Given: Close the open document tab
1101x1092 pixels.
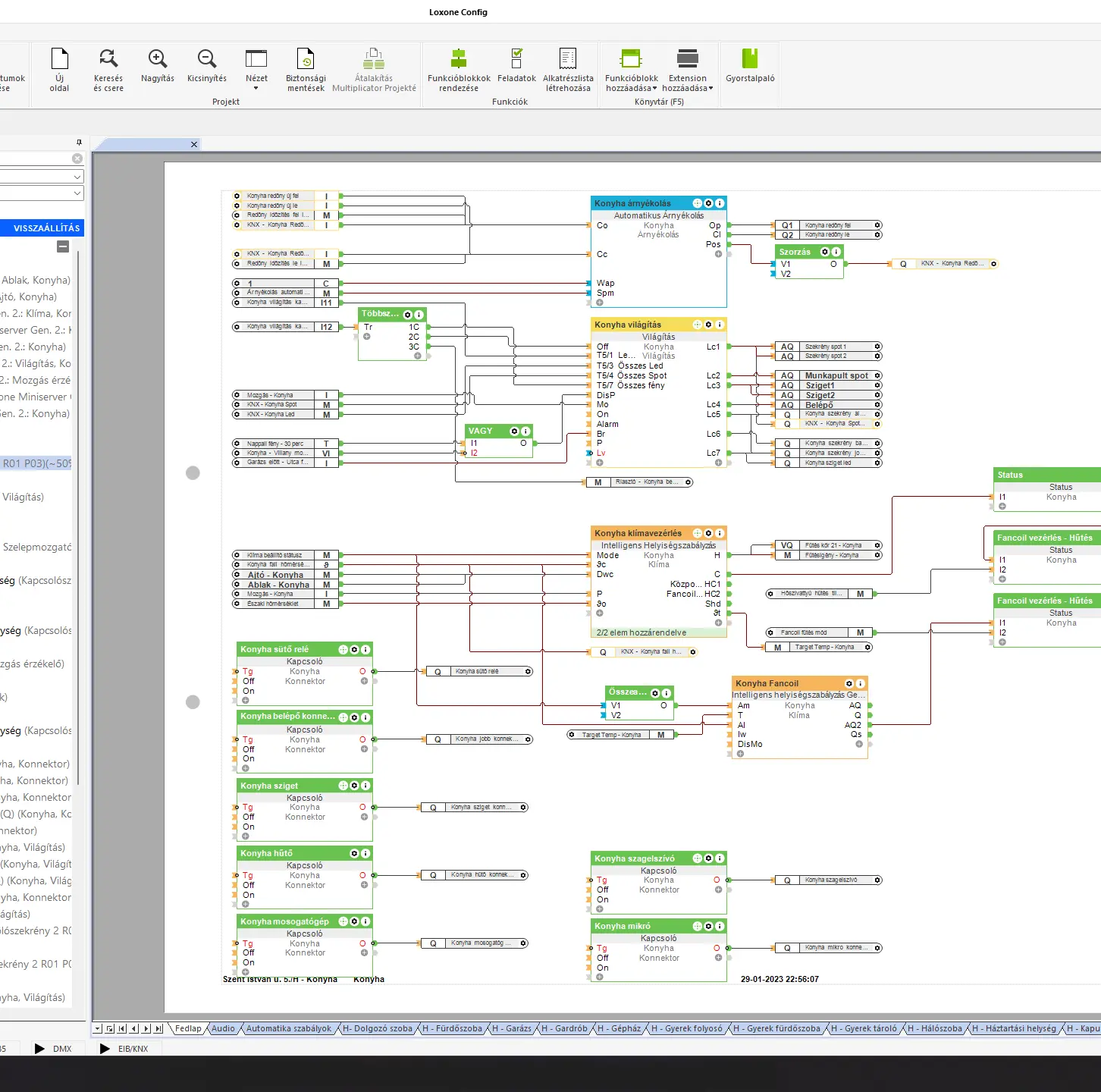Looking at the screenshot, I should click(x=194, y=144).
